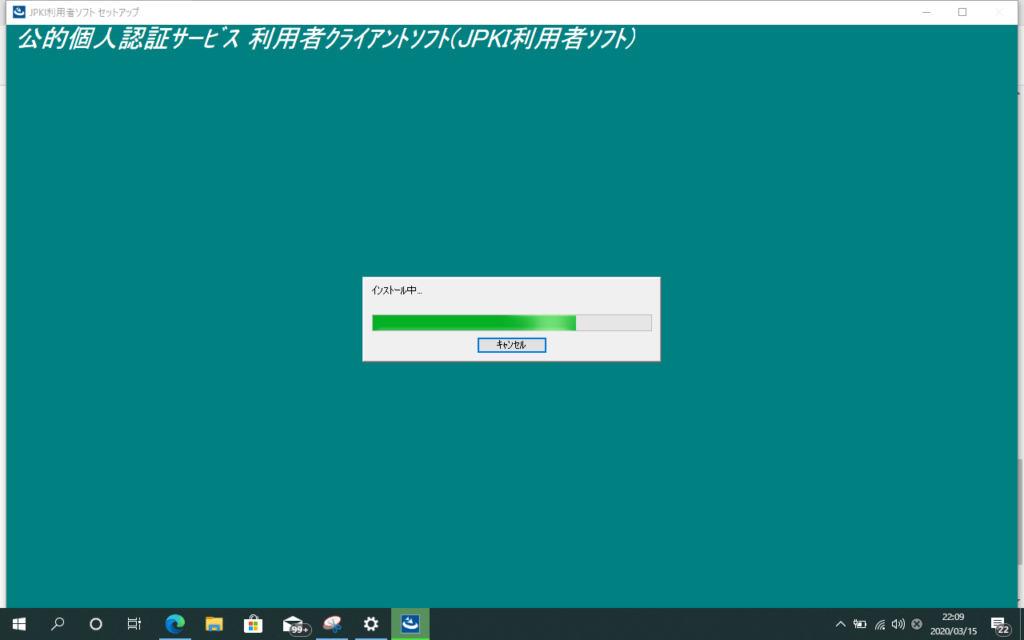1024x640 pixels.
Task: Click the JPKI利用者ソフト セットアップ title text
Action: click(84, 12)
